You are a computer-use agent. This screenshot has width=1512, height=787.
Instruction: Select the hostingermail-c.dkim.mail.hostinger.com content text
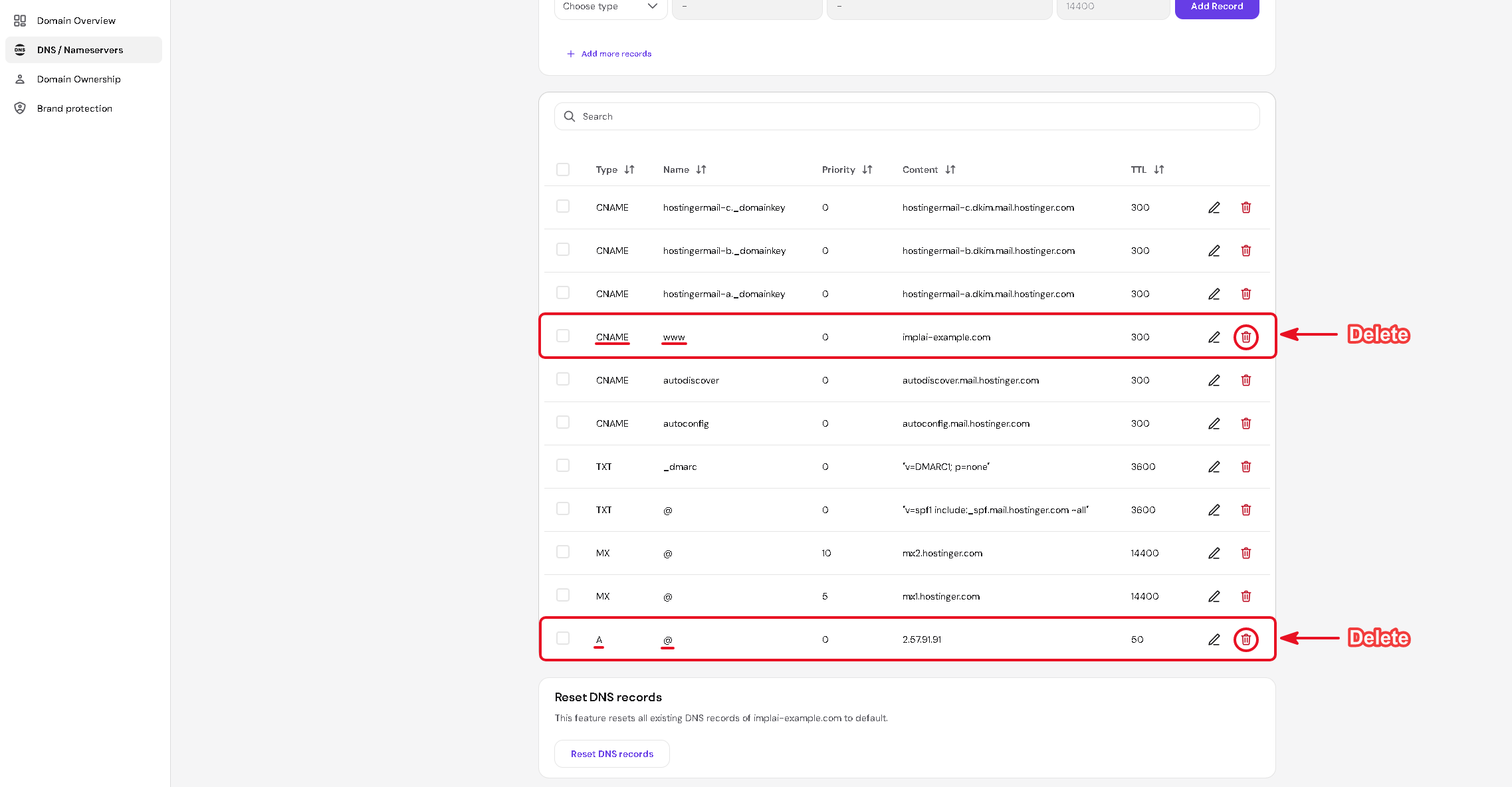988,207
